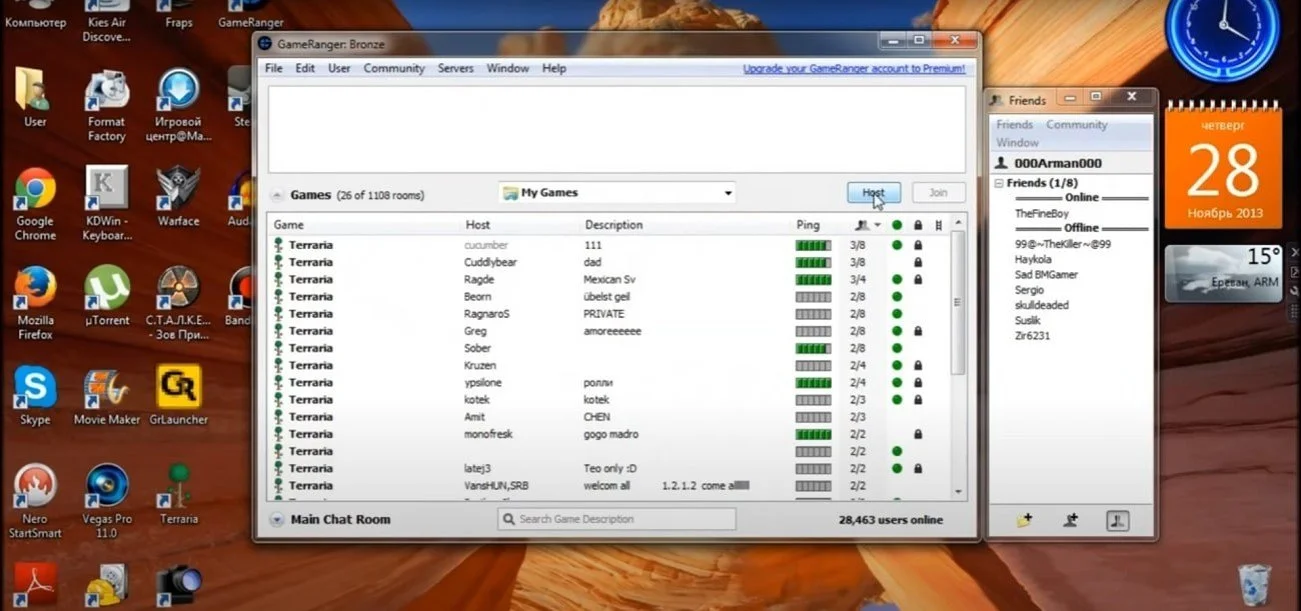1301x611 pixels.
Task: Launch Warface from the desktop
Action: click(x=179, y=197)
